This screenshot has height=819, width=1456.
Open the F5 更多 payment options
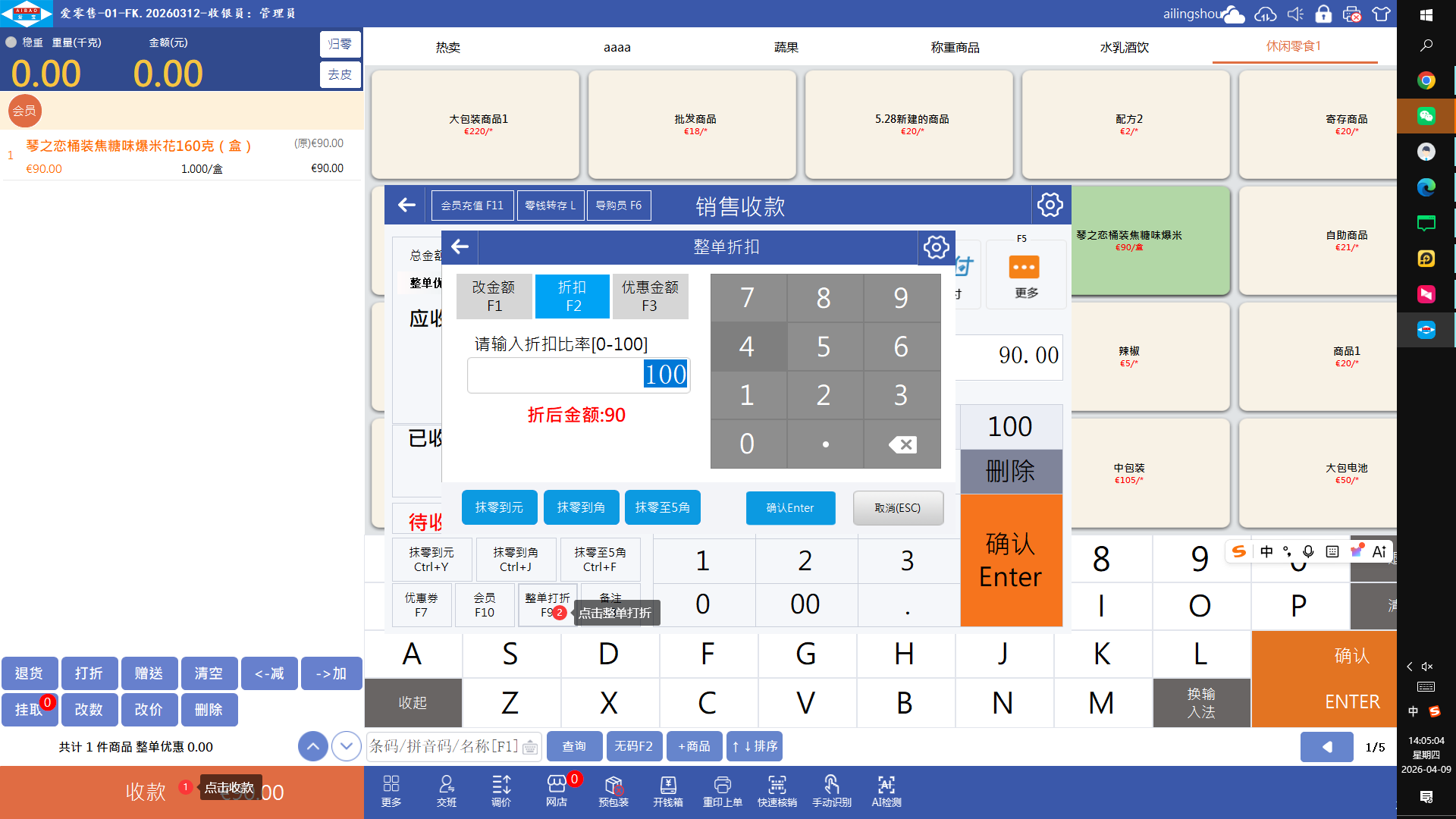(x=1025, y=276)
